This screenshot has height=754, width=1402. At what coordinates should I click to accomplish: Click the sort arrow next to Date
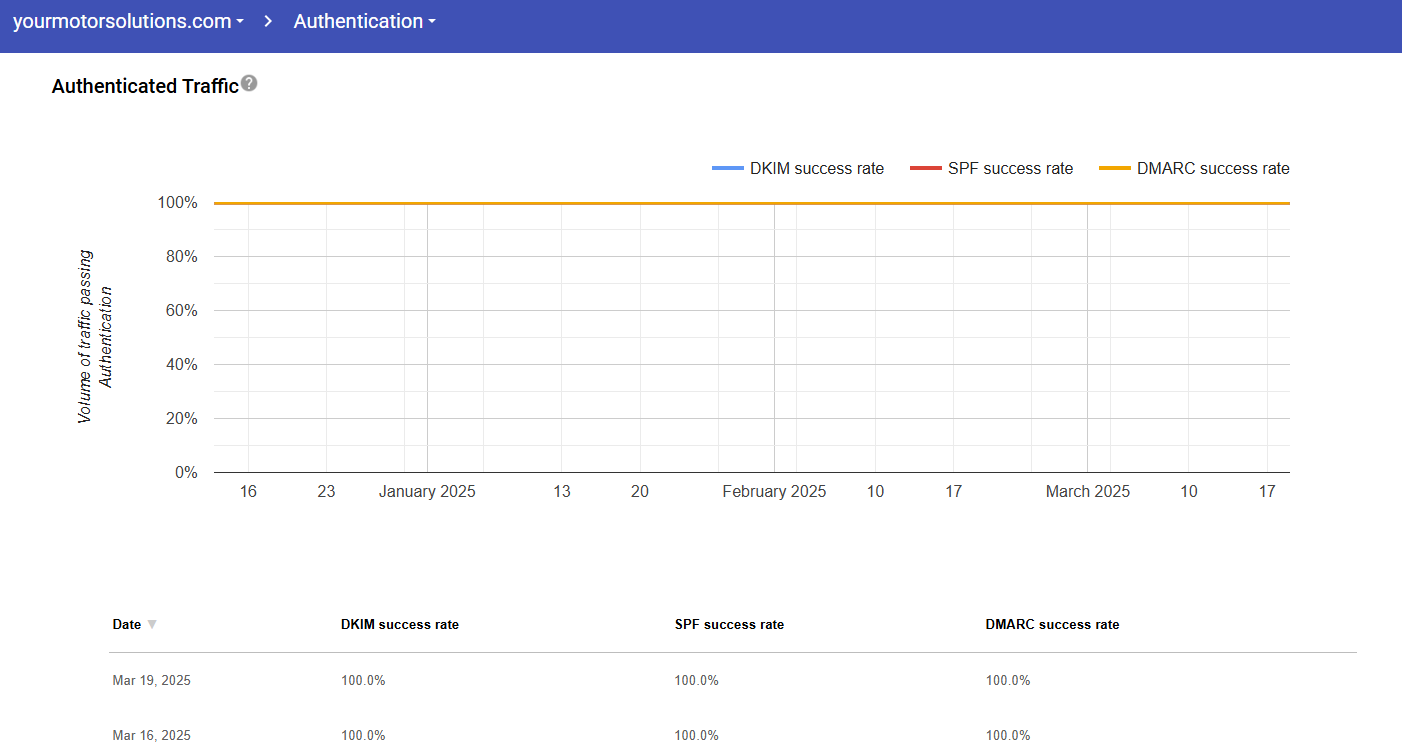click(152, 625)
